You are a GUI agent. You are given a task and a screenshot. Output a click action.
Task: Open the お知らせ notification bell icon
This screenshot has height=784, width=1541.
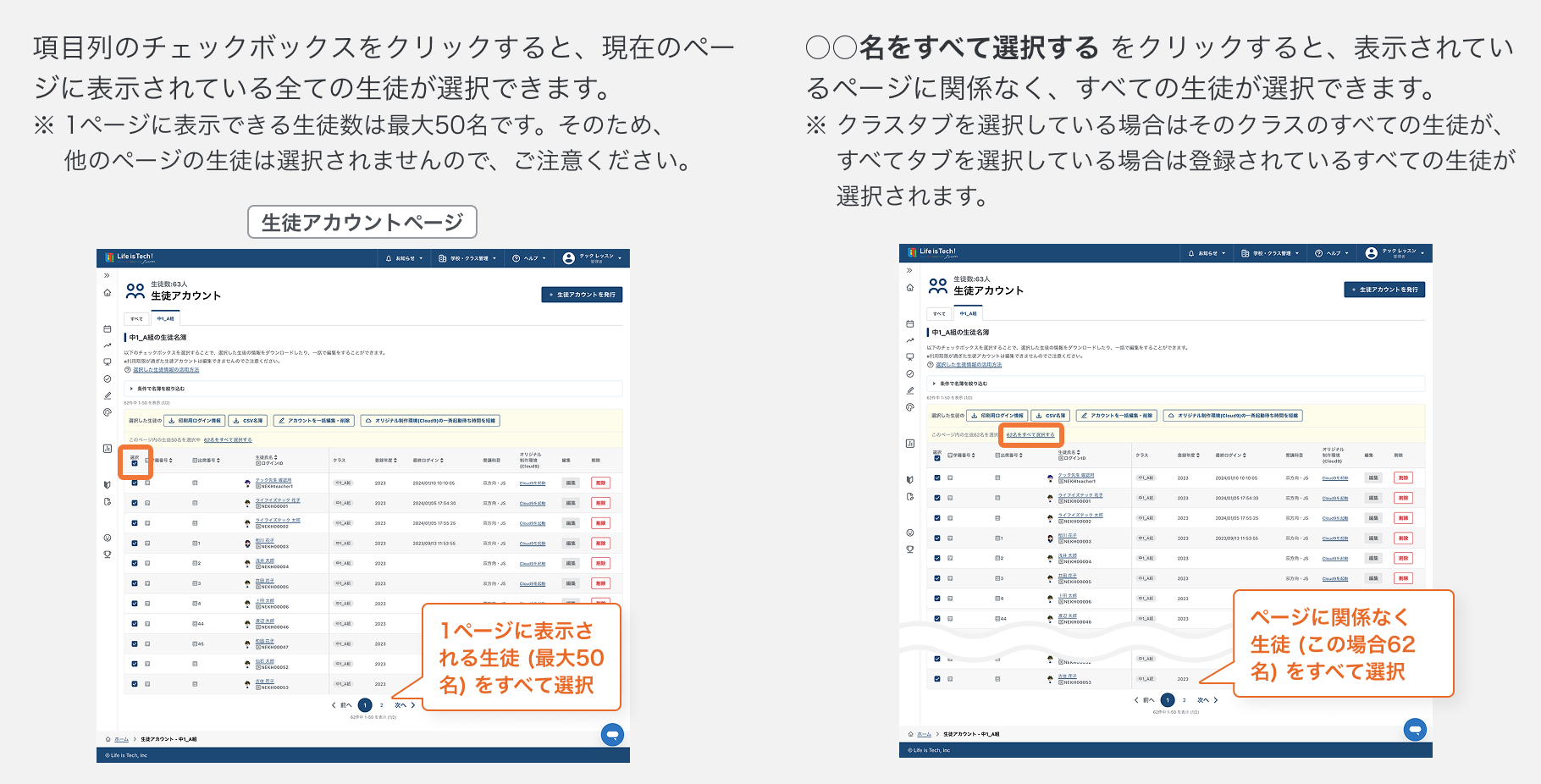[x=388, y=258]
